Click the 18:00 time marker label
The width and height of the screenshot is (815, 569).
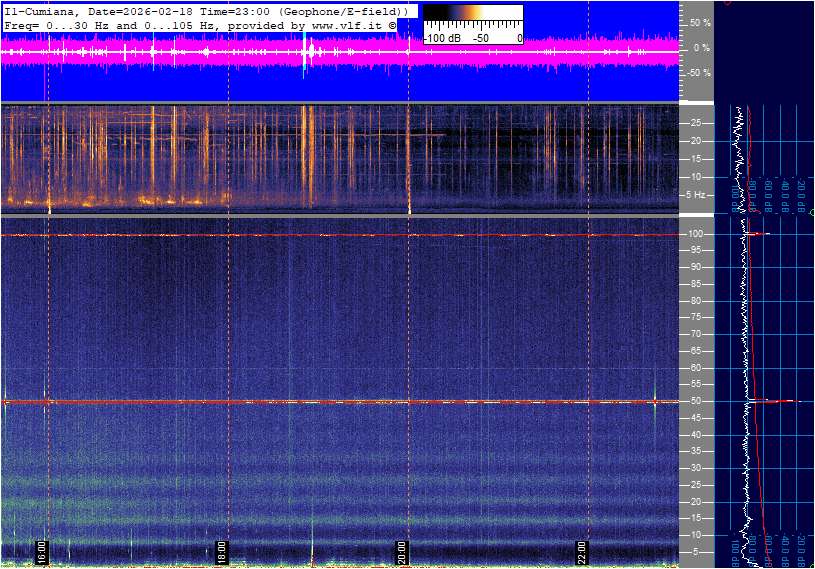pos(222,551)
